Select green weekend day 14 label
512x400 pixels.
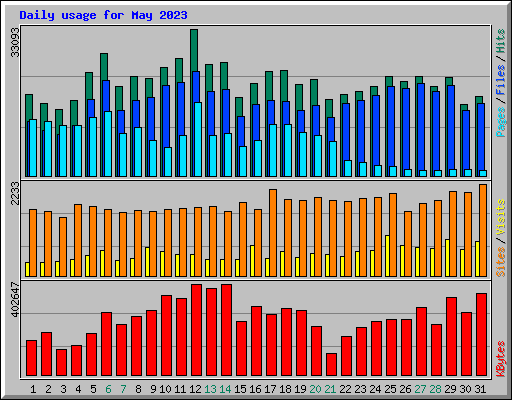point(225,389)
